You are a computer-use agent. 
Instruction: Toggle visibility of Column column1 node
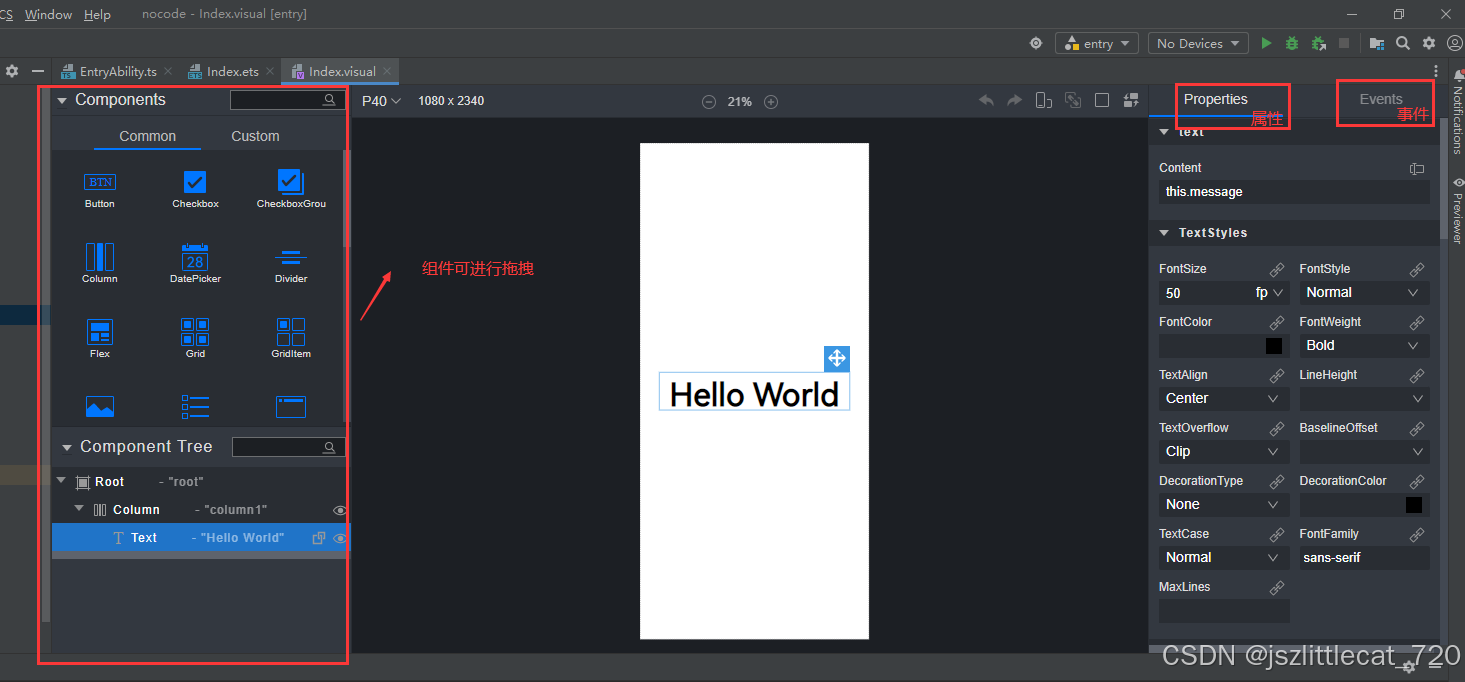340,510
